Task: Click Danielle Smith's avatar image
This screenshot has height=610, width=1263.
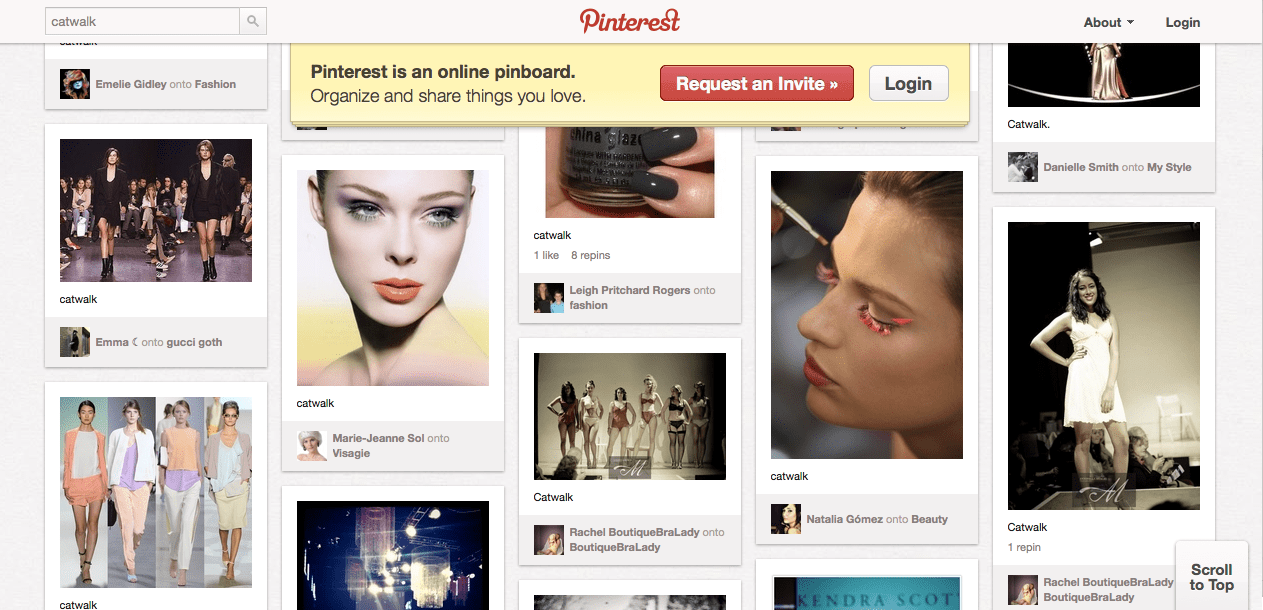Action: tap(1022, 167)
